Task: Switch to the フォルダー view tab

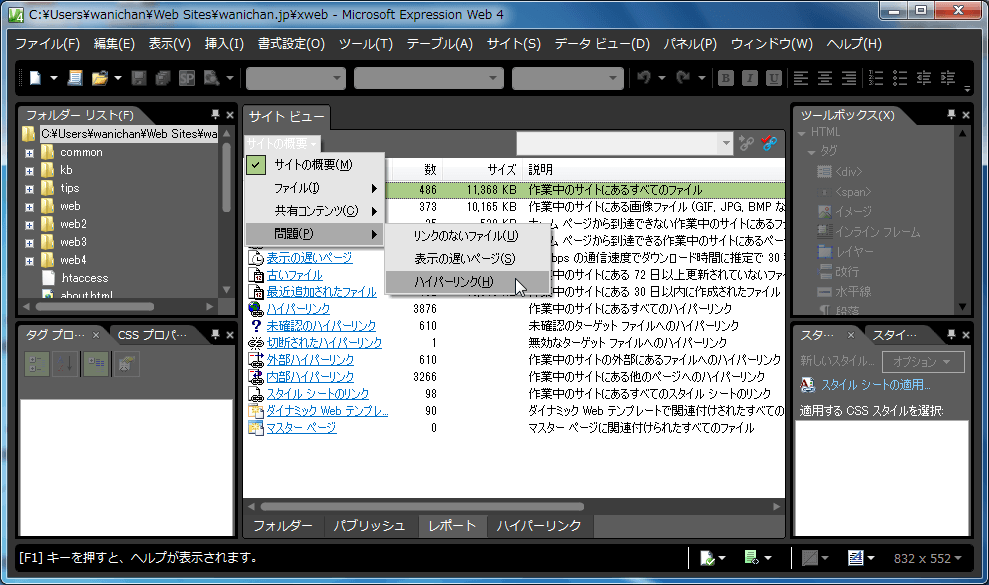Action: [283, 526]
